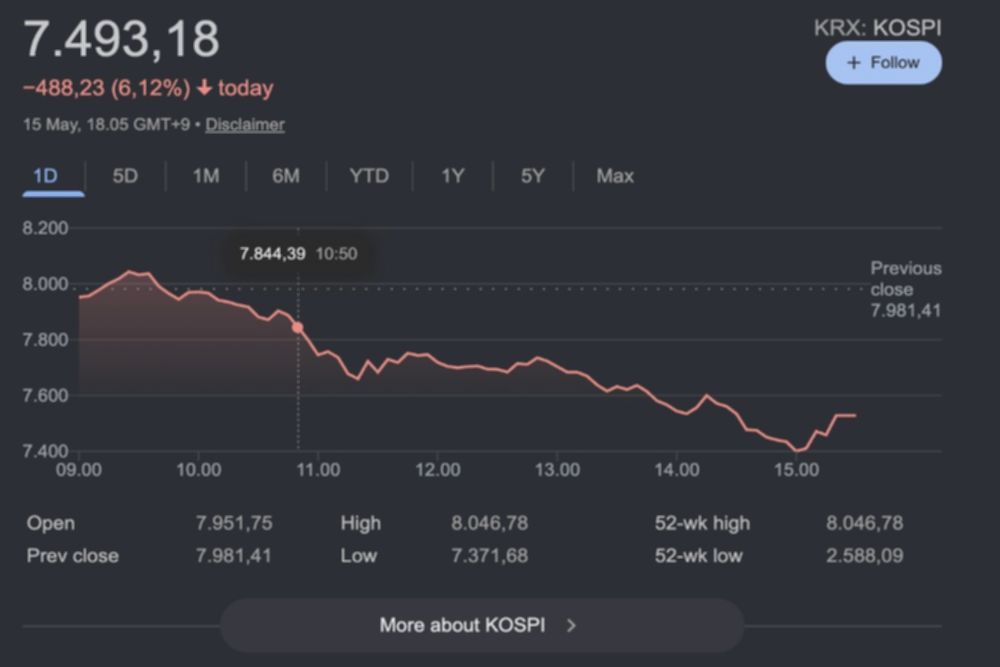Click the 52-wk high label
Viewport: 1000px width, 667px height.
[702, 523]
